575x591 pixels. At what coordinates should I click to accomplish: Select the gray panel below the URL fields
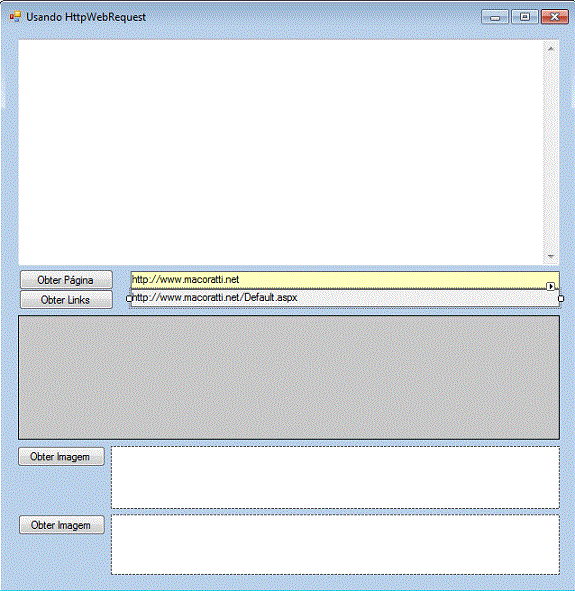point(289,377)
